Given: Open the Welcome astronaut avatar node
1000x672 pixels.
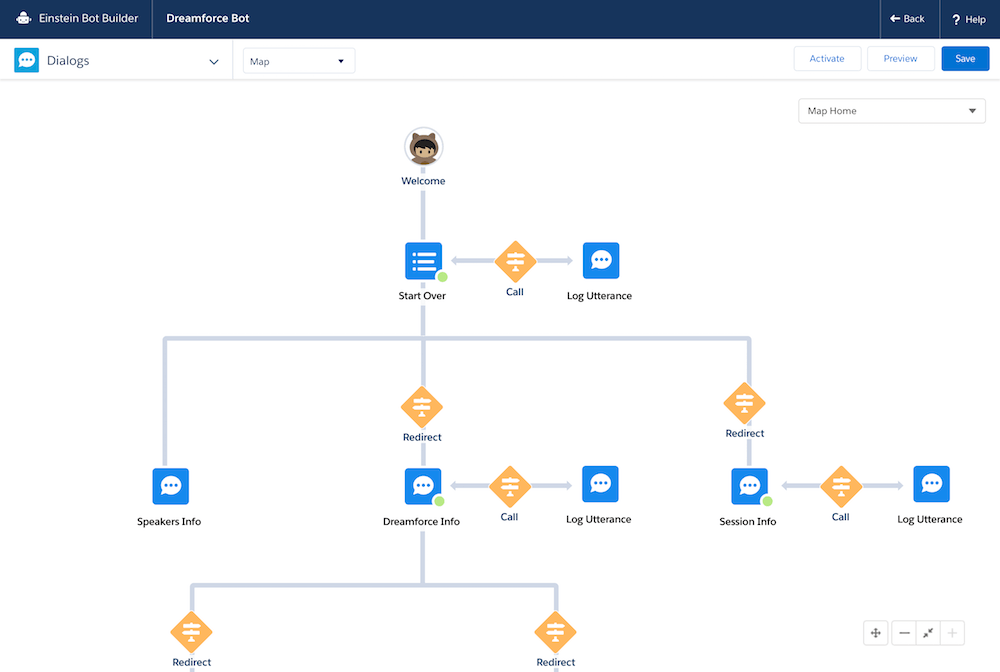Looking at the screenshot, I should coord(423,147).
